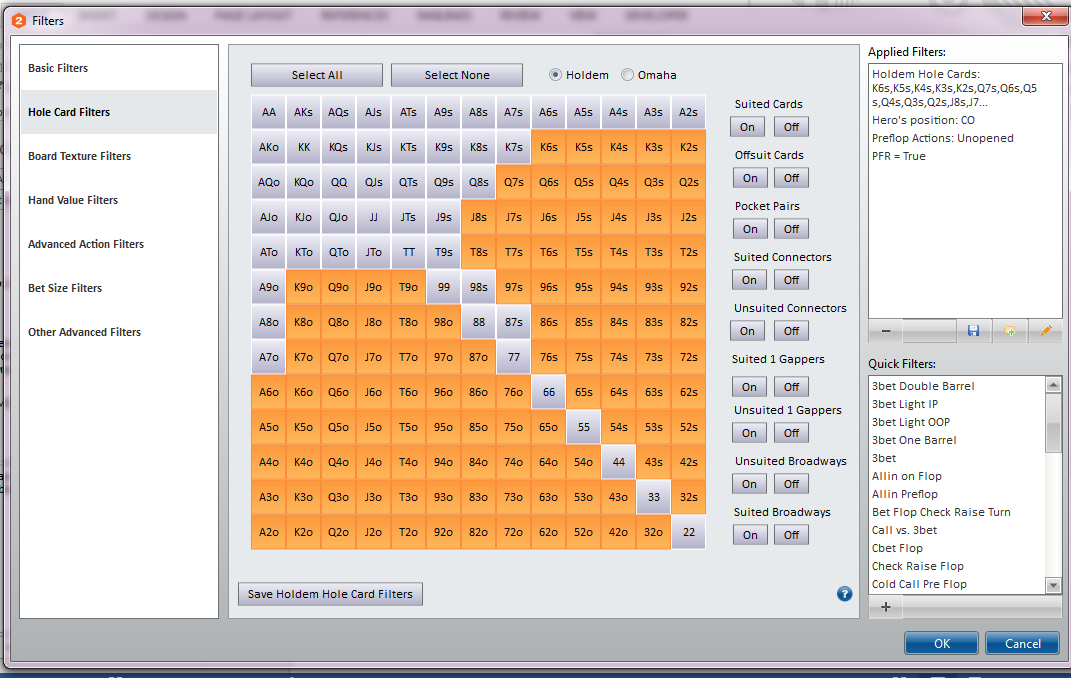The height and width of the screenshot is (678, 1071).
Task: Select the Holdem radio button
Action: pos(555,75)
